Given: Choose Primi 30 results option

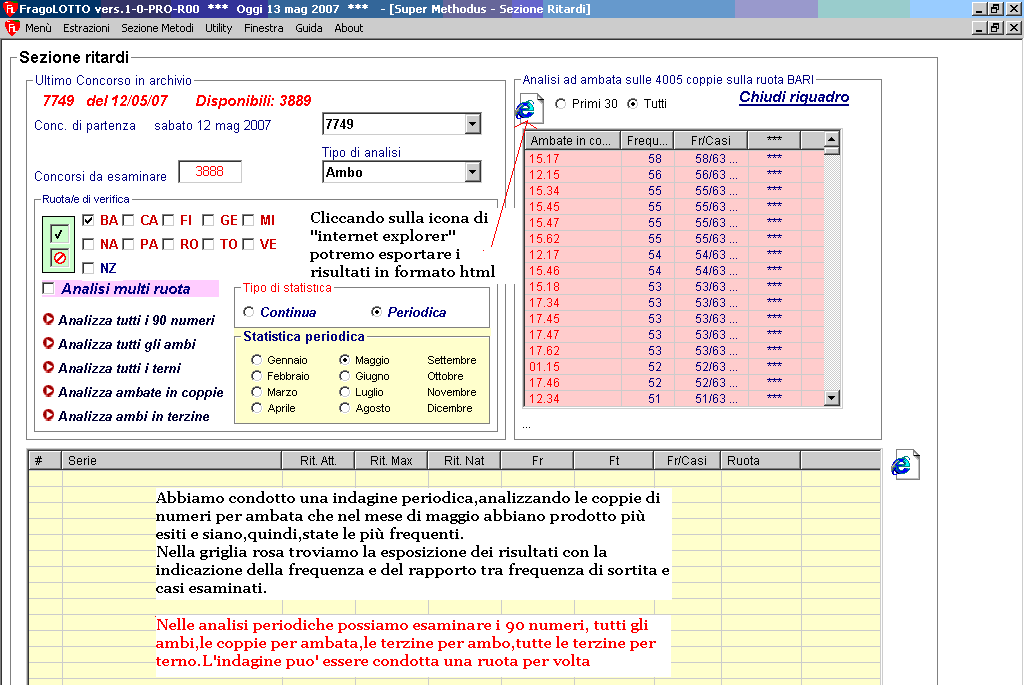Looking at the screenshot, I should click(x=560, y=103).
